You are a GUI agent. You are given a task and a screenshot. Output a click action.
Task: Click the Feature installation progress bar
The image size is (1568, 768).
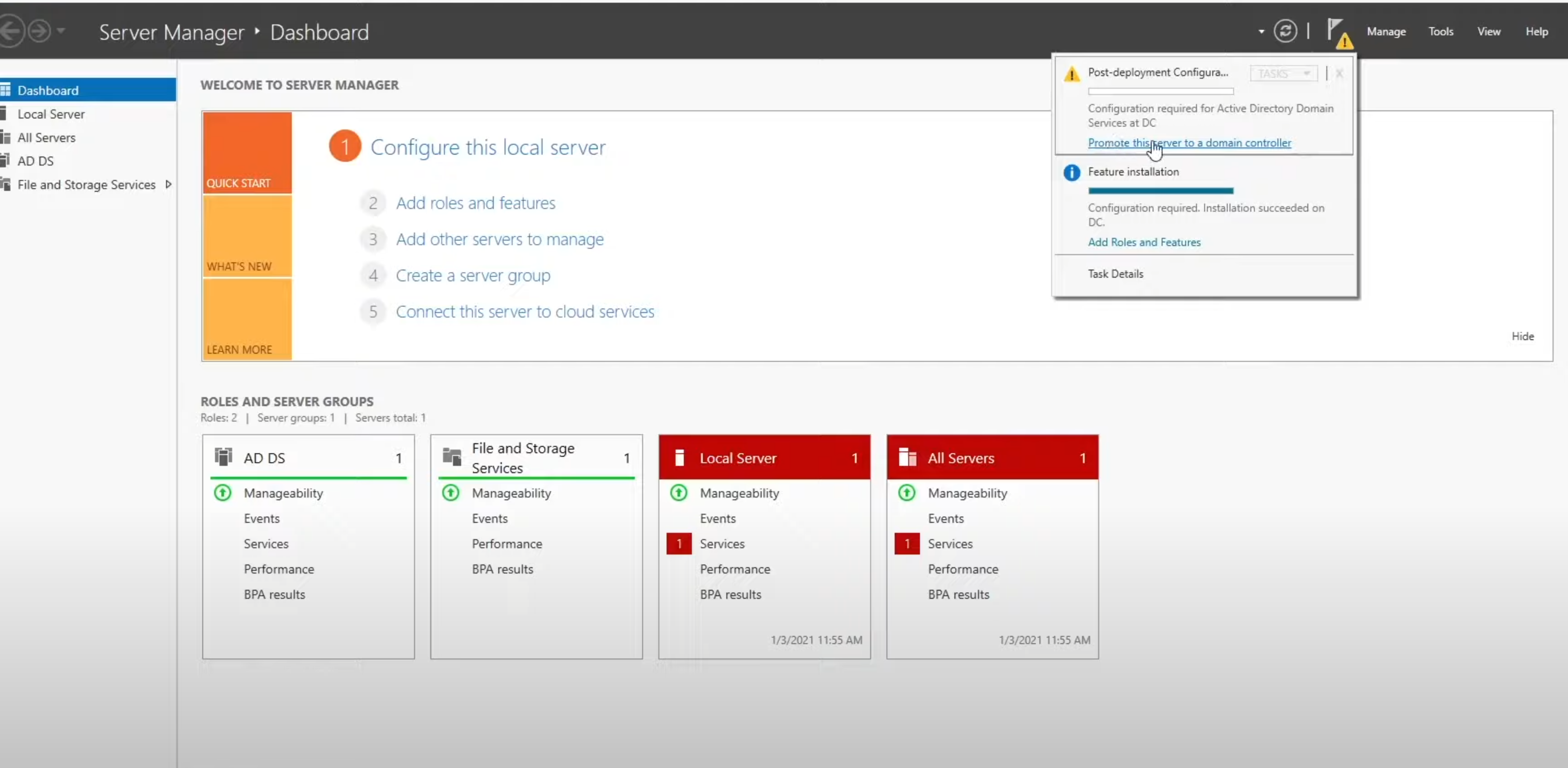[x=1161, y=190]
